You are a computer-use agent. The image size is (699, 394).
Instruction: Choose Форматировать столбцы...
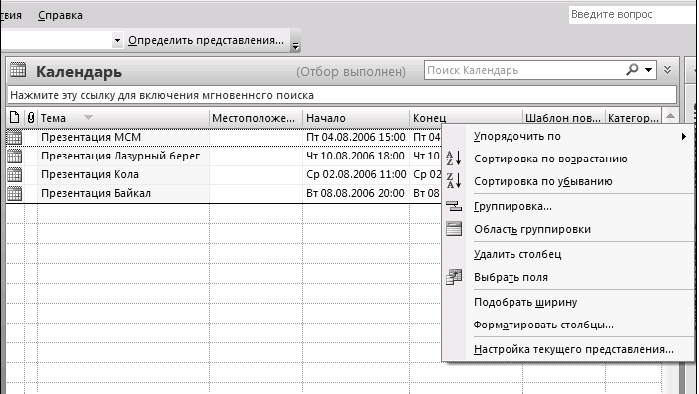(x=543, y=324)
